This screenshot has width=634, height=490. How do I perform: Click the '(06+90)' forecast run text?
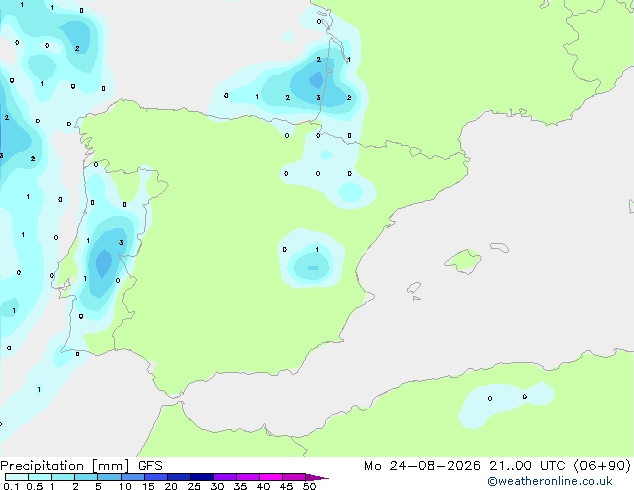point(602,466)
